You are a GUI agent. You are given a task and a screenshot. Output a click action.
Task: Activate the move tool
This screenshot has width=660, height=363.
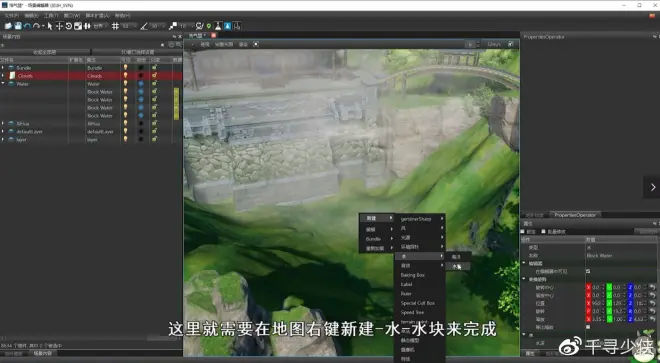click(x=59, y=26)
